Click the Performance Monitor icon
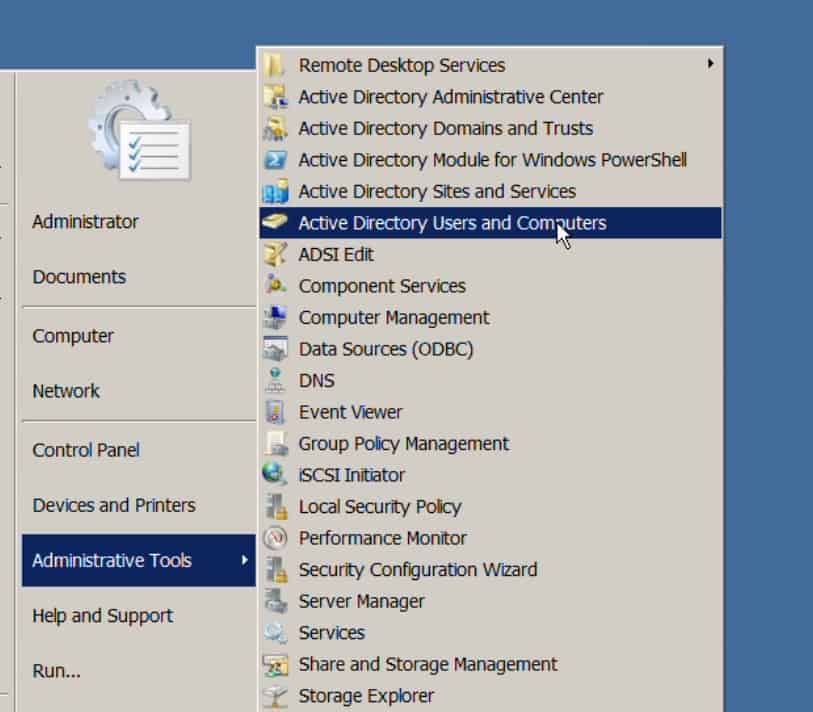Viewport: 813px width, 712px height. tap(275, 538)
